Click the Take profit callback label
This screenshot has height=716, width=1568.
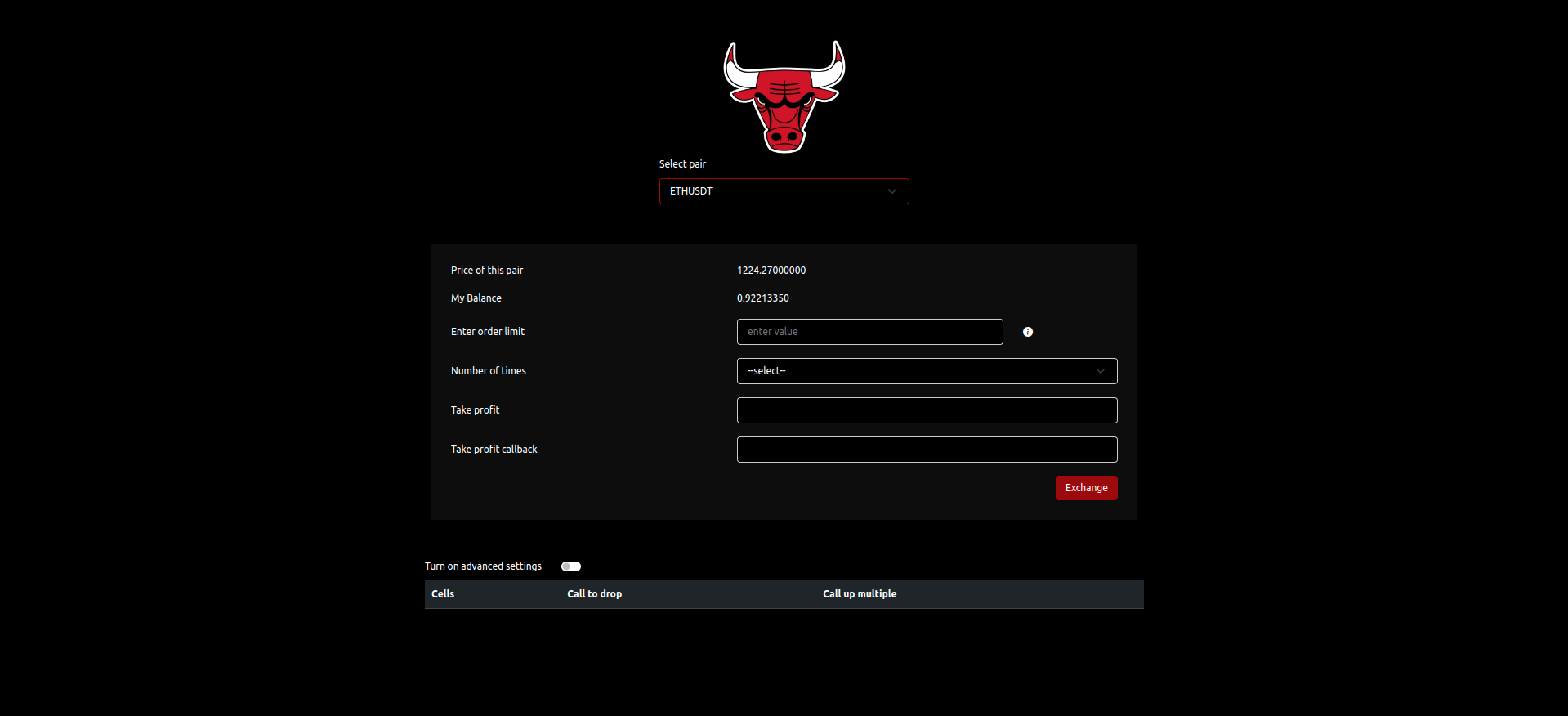tap(494, 450)
